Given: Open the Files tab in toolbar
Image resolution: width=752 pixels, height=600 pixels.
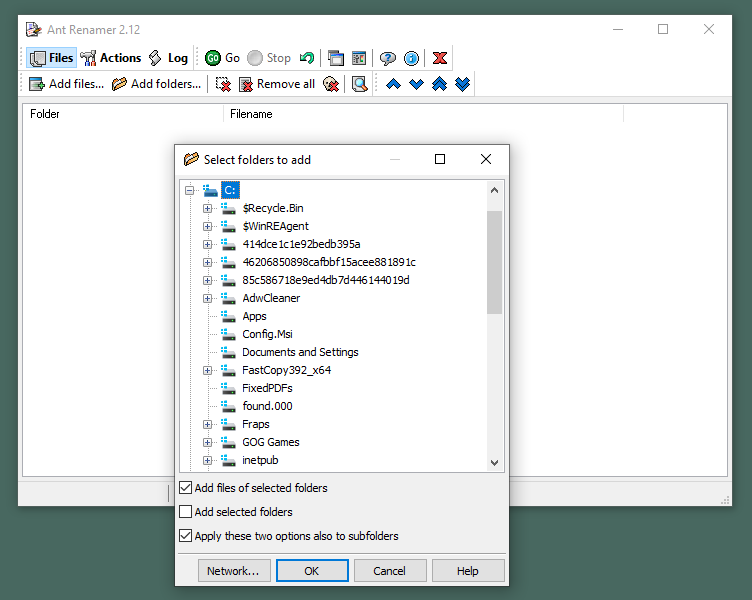Looking at the screenshot, I should [x=51, y=58].
